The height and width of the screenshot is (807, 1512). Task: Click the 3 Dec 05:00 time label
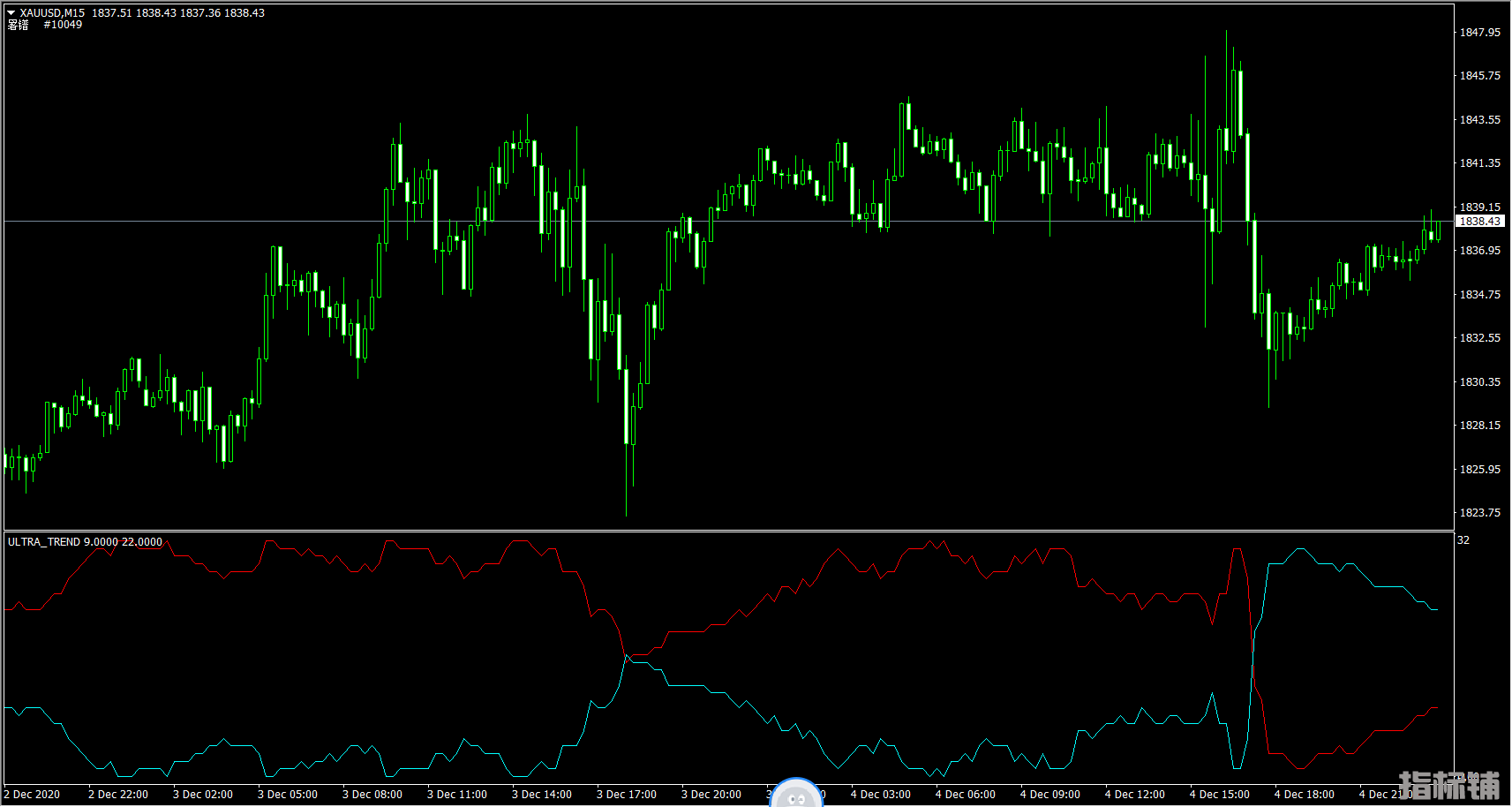pos(288,795)
